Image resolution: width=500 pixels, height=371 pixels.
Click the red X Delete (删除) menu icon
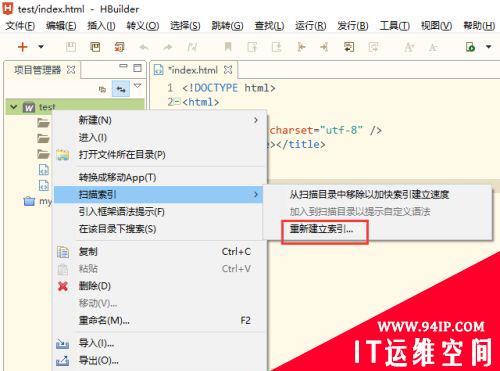point(63,286)
